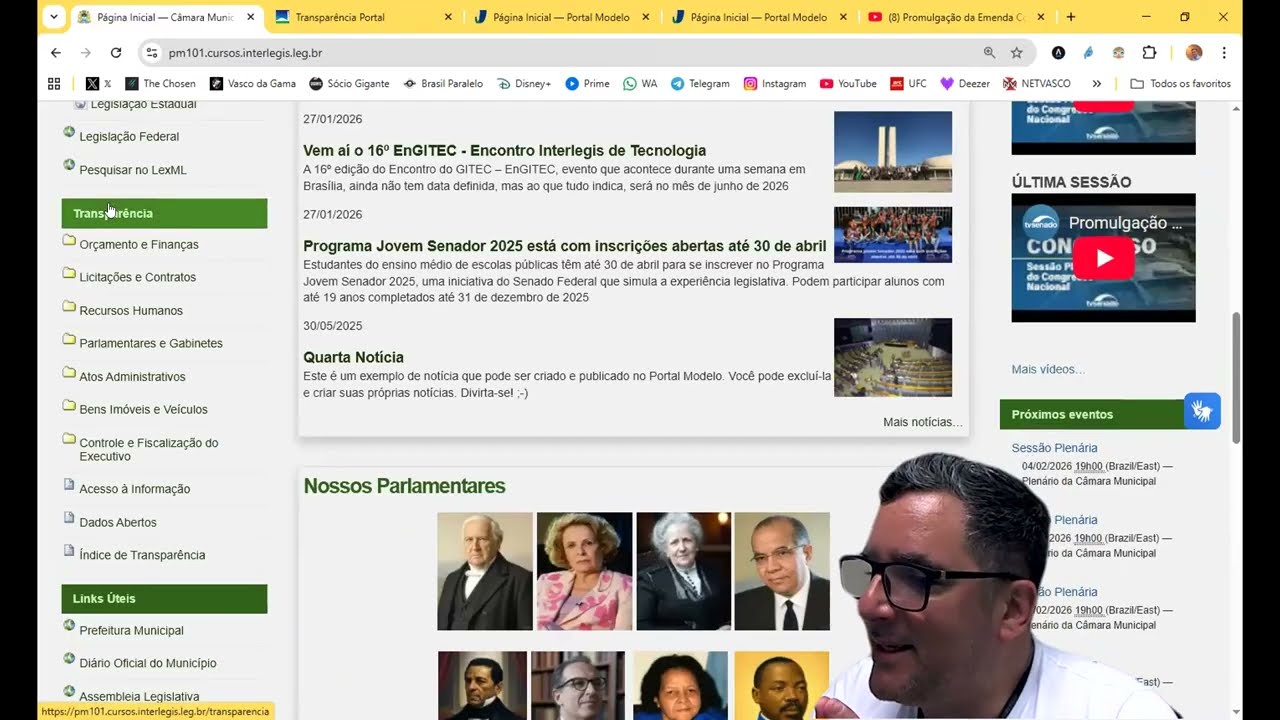Open Pesquisar no LexML link
This screenshot has height=720, width=1280.
133,170
